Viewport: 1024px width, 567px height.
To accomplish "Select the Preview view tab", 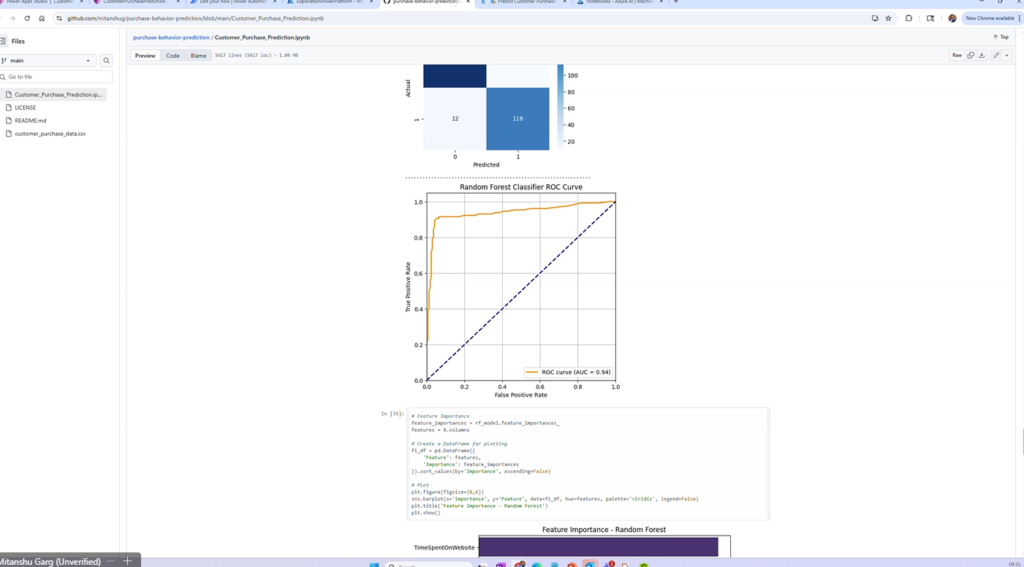I will click(145, 56).
